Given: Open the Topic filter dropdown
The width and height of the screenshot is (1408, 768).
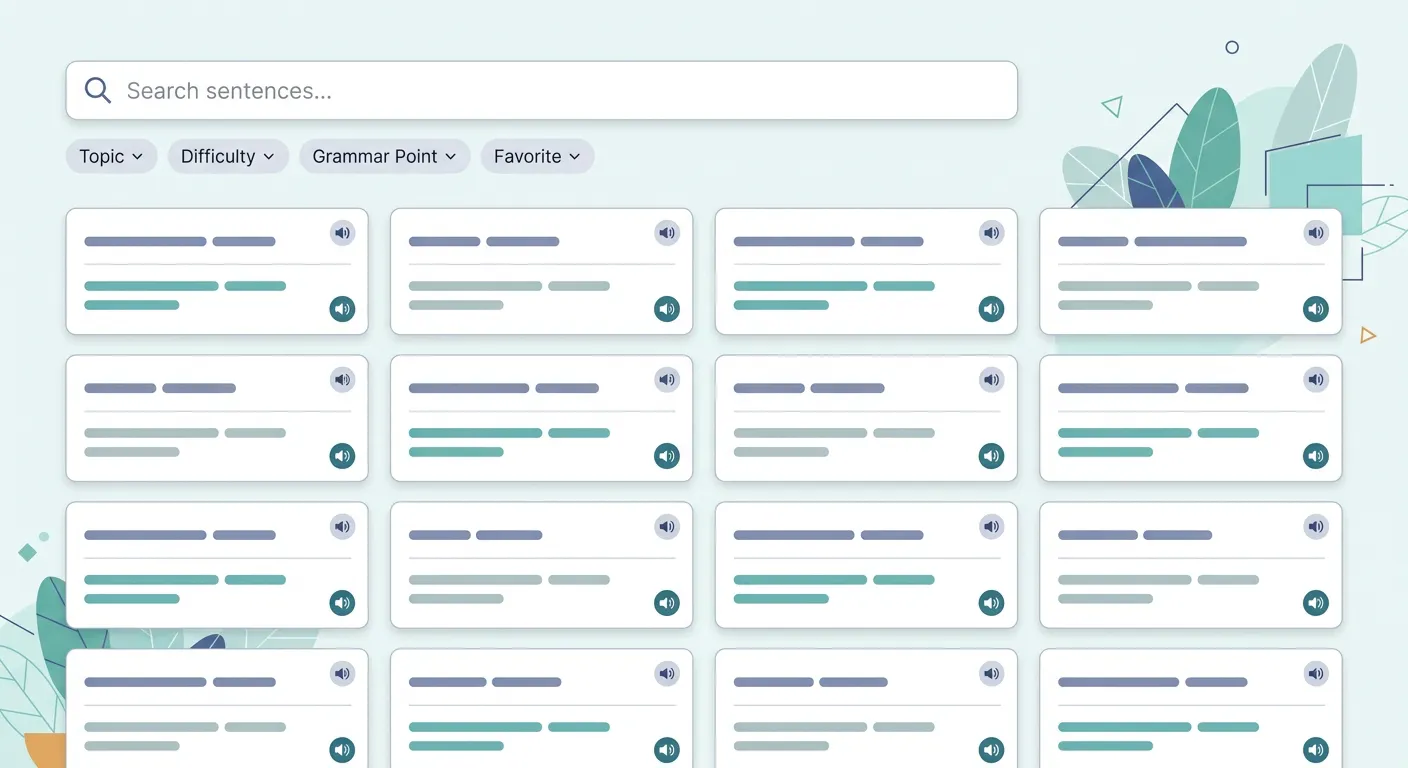Looking at the screenshot, I should [111, 156].
